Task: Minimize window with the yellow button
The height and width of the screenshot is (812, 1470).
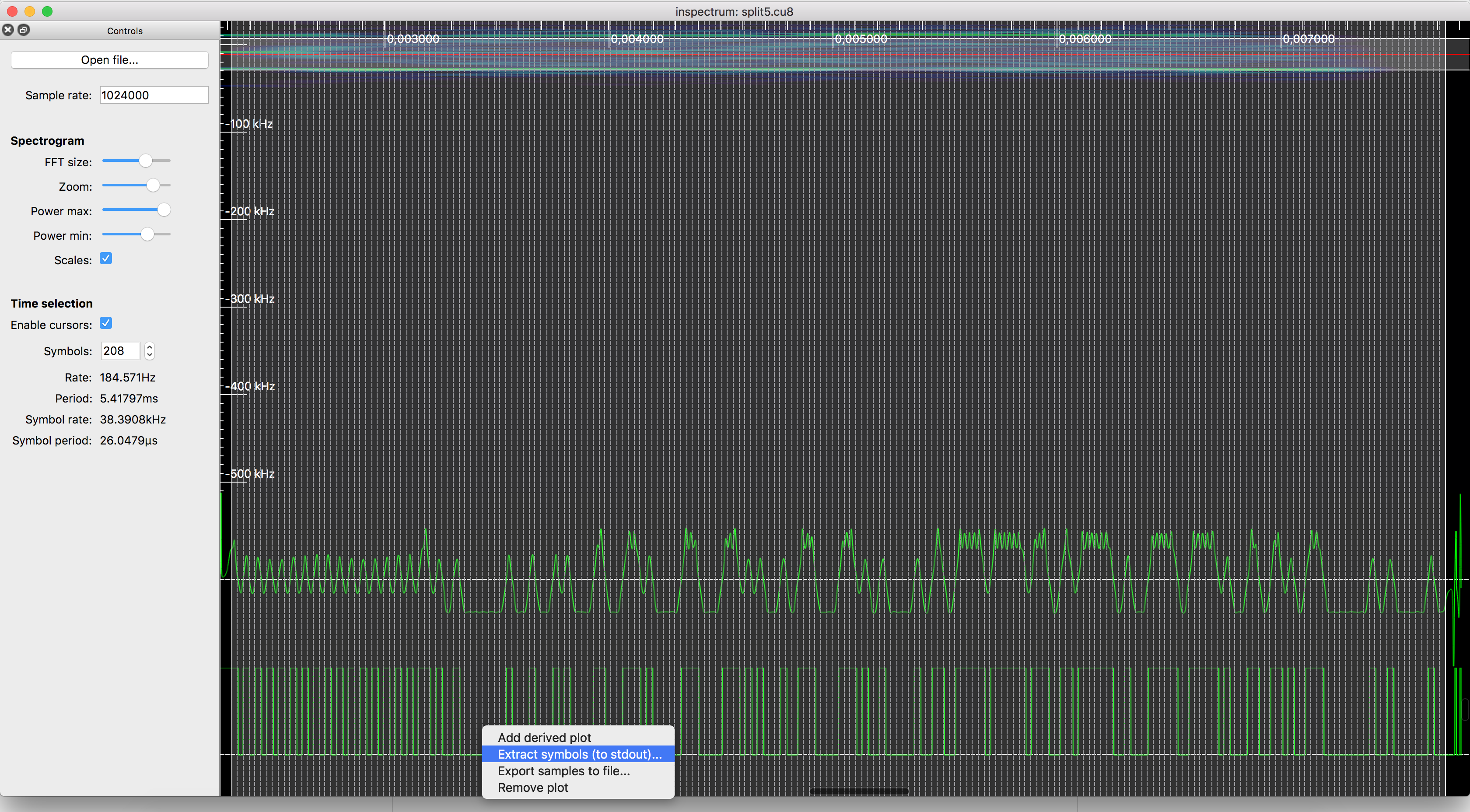Action: [30, 11]
